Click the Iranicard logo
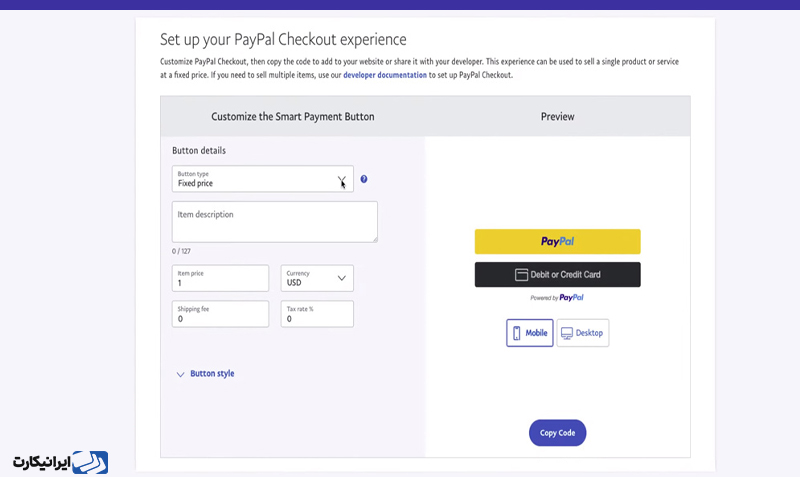Screen dimensions: 800x477 coord(60,462)
